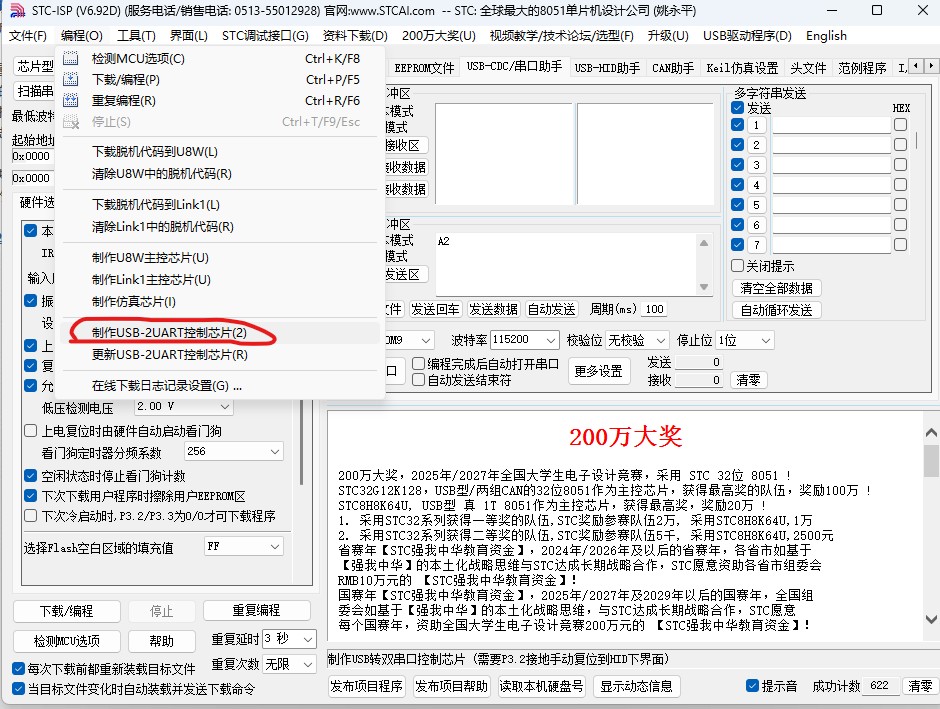Enable 自动发送结束符 checkbox
Screen dimensions: 940x709
[x=418, y=379]
